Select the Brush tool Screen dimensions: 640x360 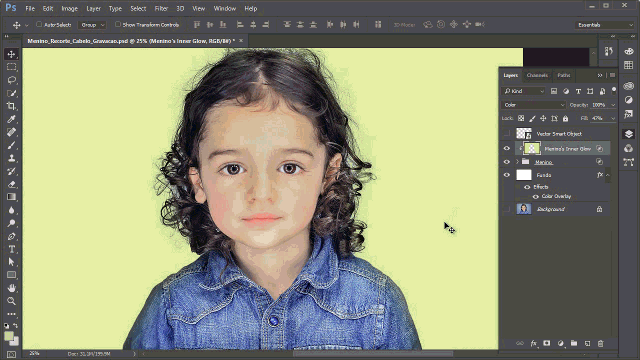point(11,145)
